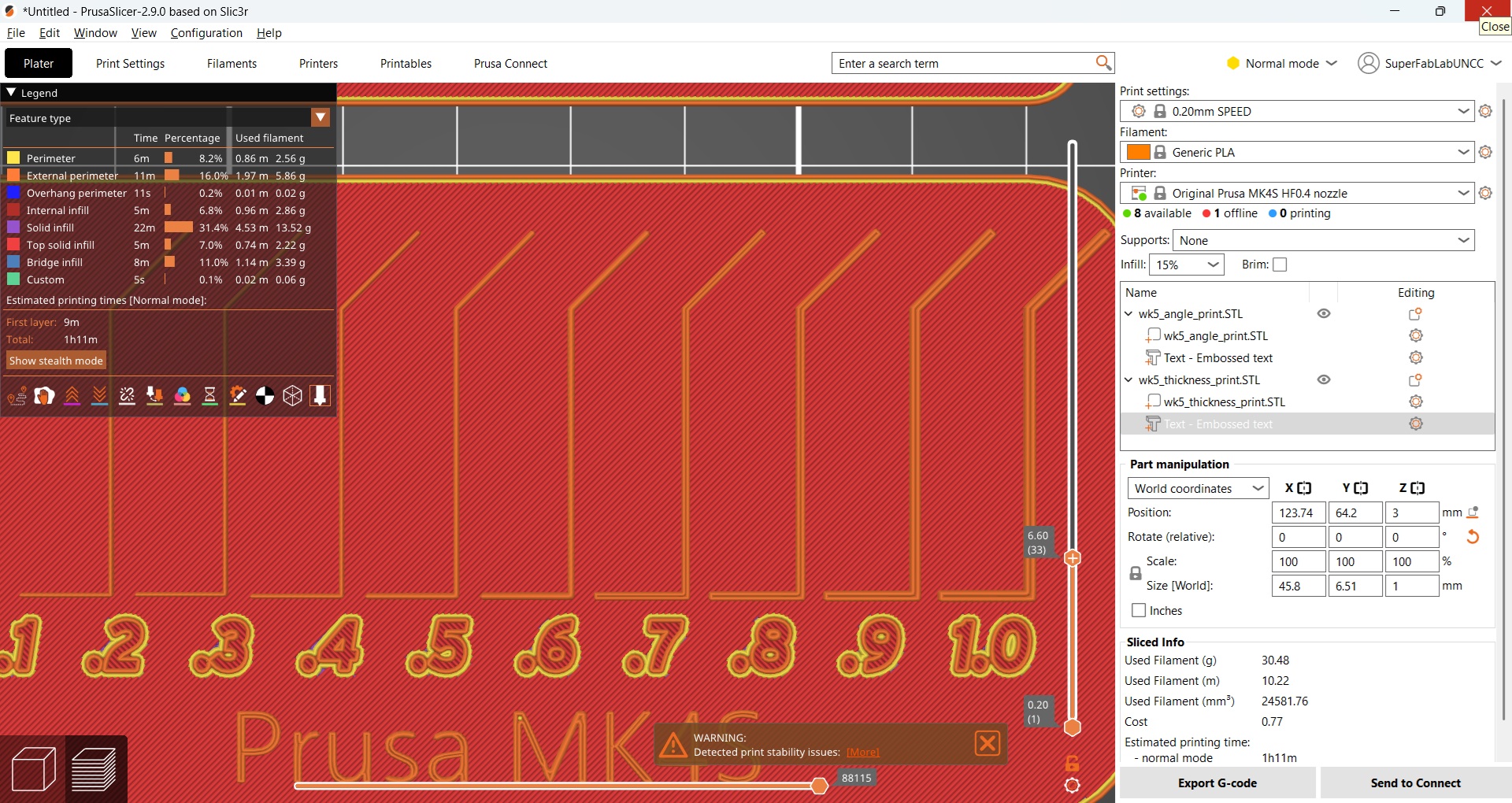Toggle X axis mirror button
Image resolution: width=1512 pixels, height=803 pixels.
click(1304, 488)
